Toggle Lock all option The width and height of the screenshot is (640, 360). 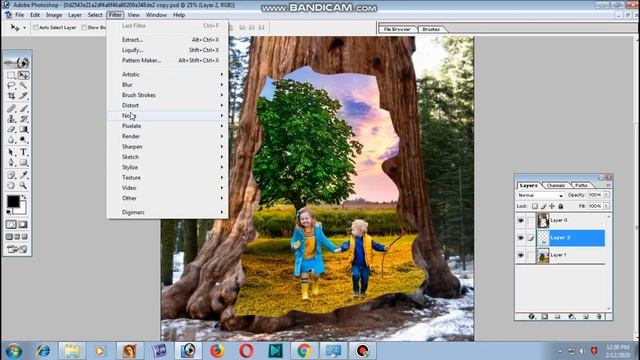pos(561,206)
